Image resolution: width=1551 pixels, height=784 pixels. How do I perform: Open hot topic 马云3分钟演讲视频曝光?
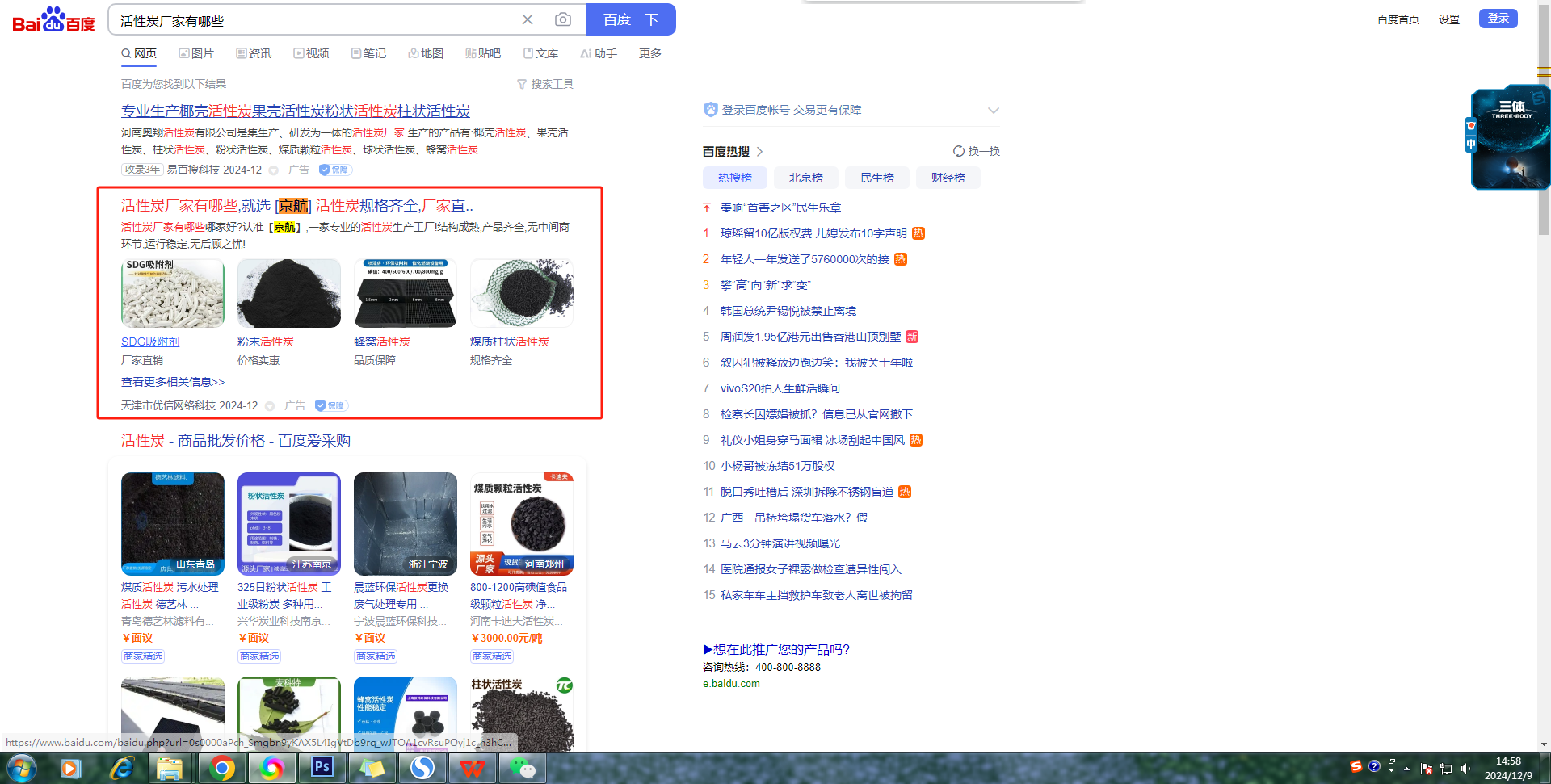(780, 543)
